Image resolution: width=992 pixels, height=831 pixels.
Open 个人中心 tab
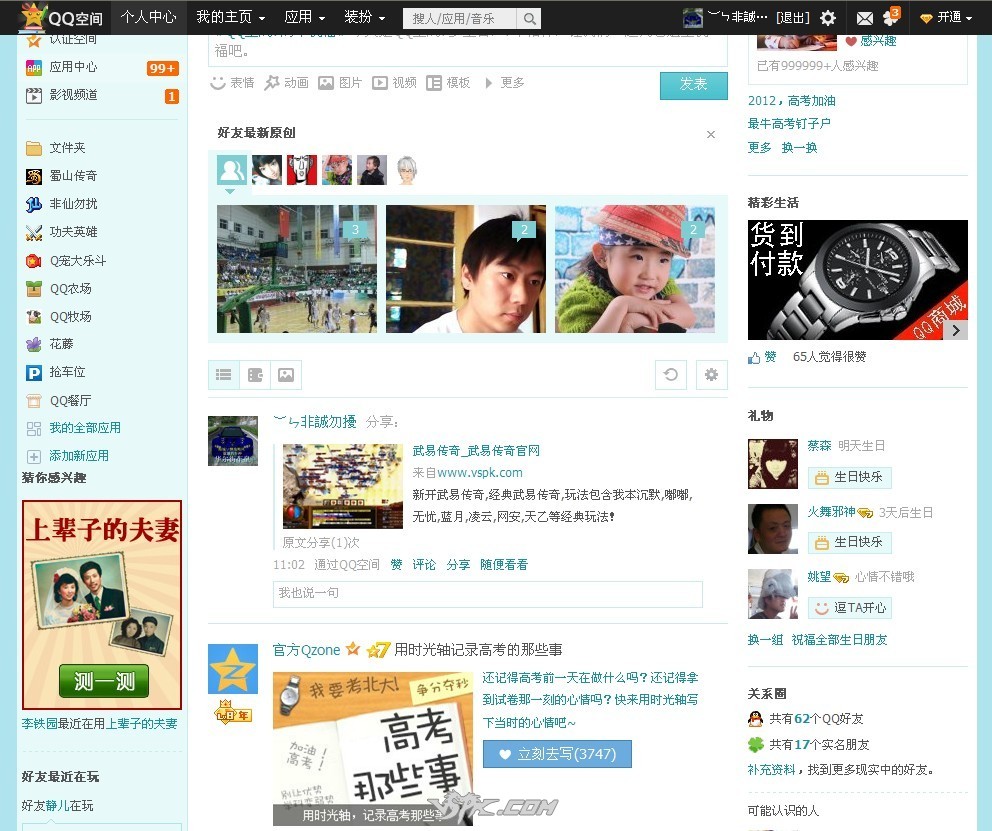(x=149, y=17)
